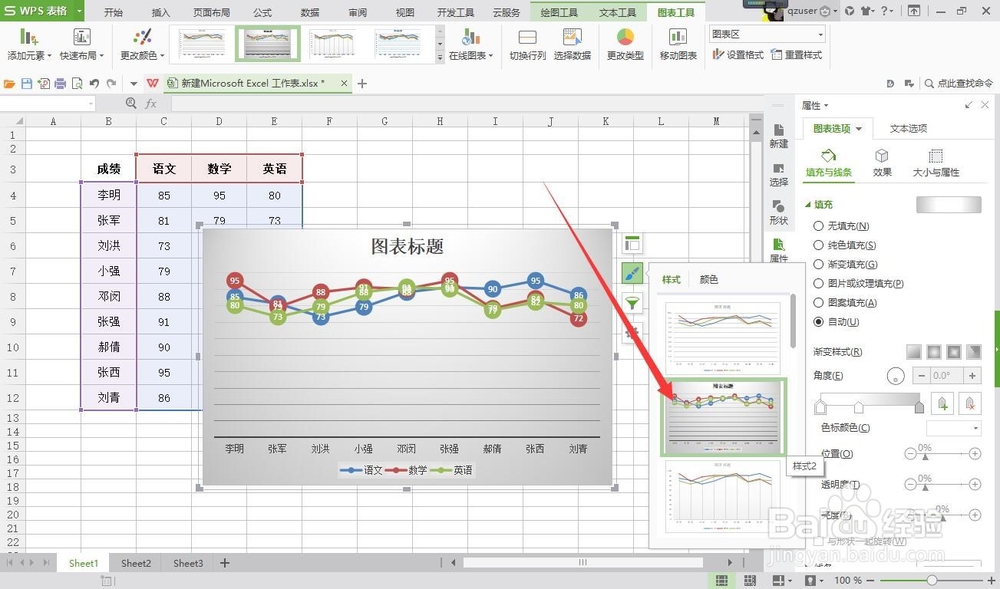Click the save icon in quick toolbar
This screenshot has width=1000, height=589.
pyautogui.click(x=27, y=84)
